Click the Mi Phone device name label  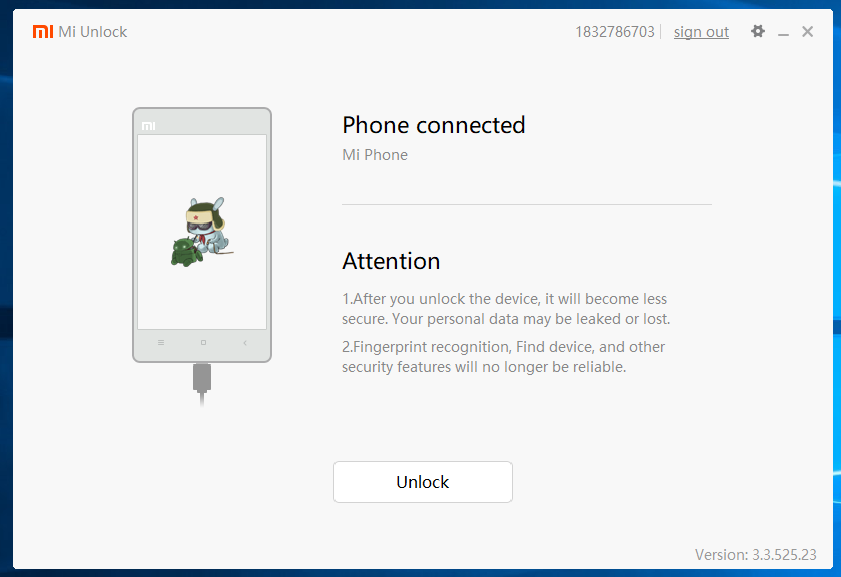coord(375,155)
